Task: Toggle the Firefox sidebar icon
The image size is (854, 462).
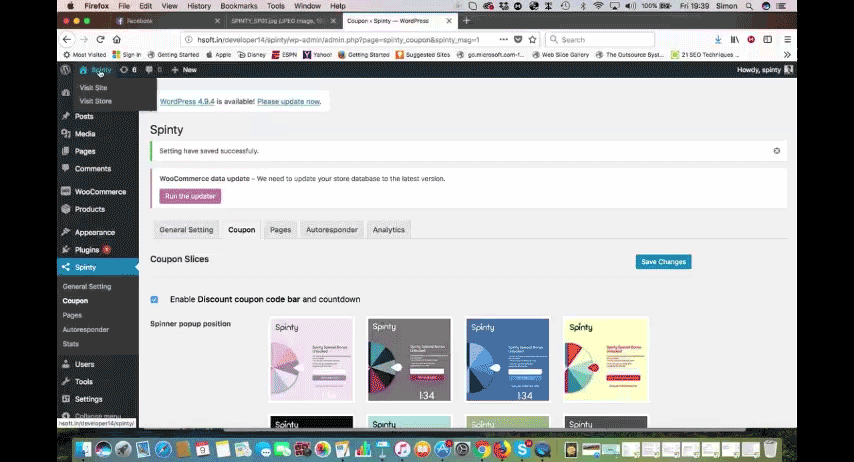Action: tap(767, 39)
